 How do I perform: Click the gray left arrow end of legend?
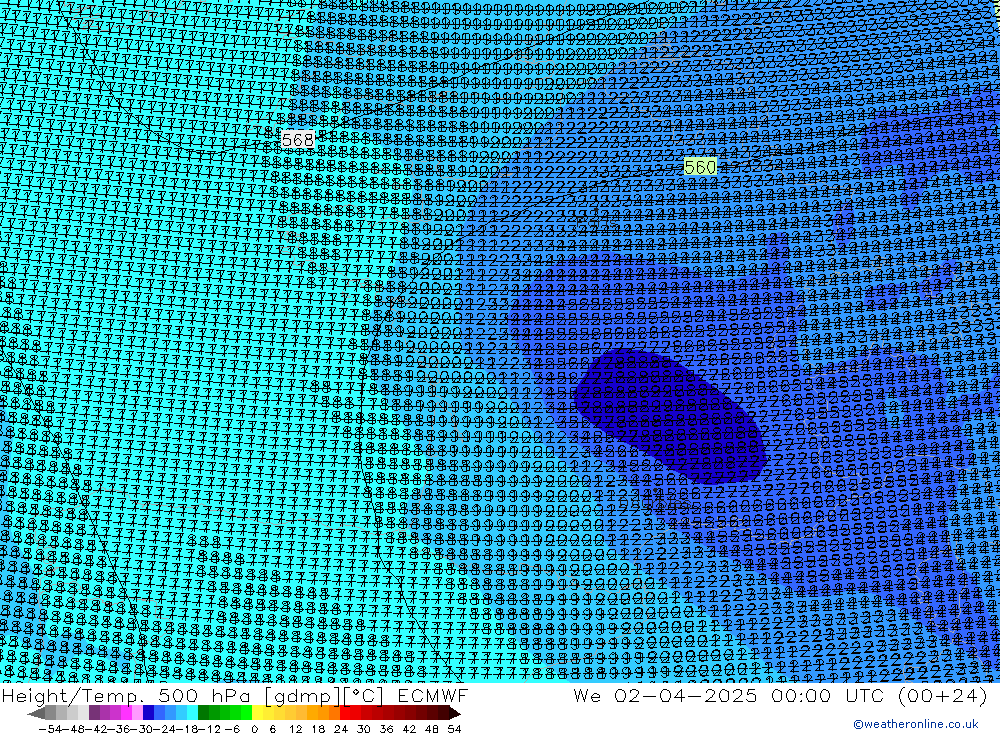[x=36, y=713]
